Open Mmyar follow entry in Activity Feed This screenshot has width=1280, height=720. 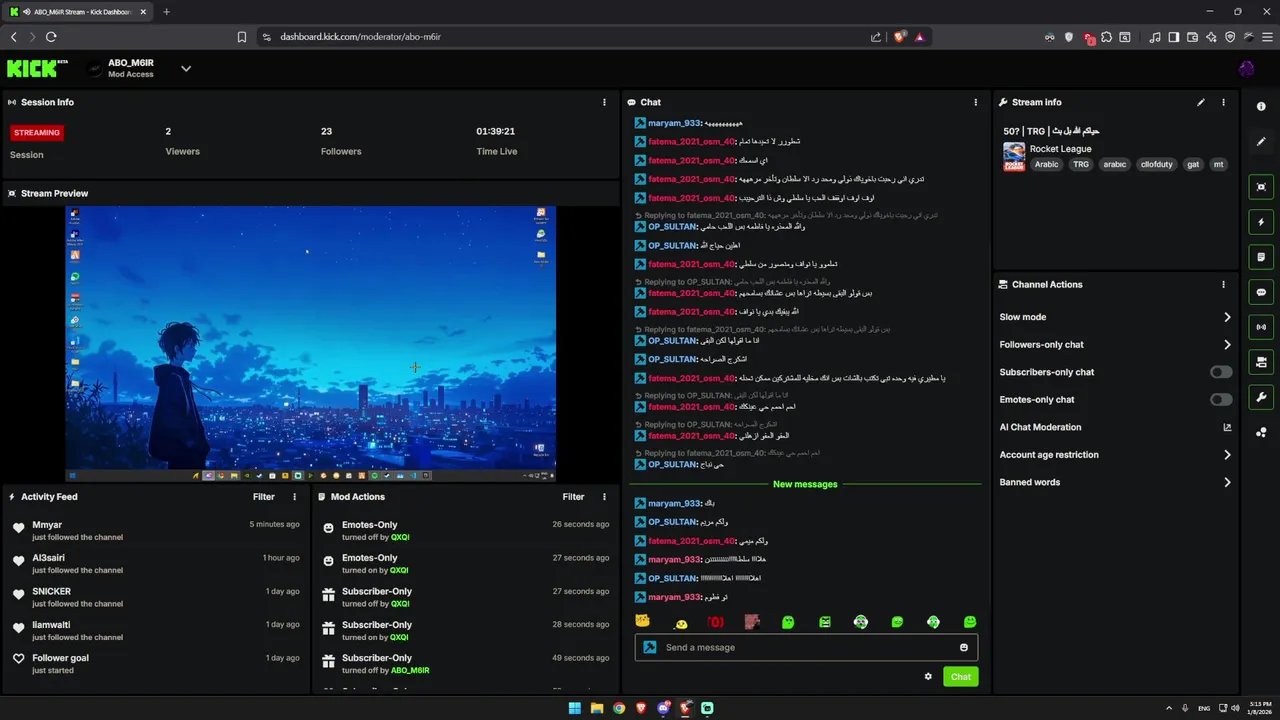point(155,530)
